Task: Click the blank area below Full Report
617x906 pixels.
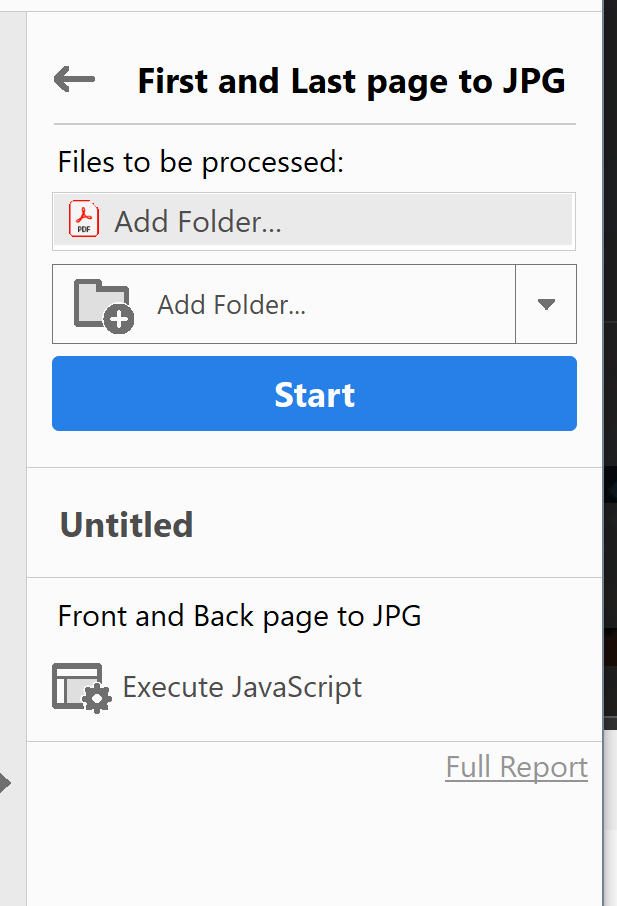Action: click(x=314, y=844)
